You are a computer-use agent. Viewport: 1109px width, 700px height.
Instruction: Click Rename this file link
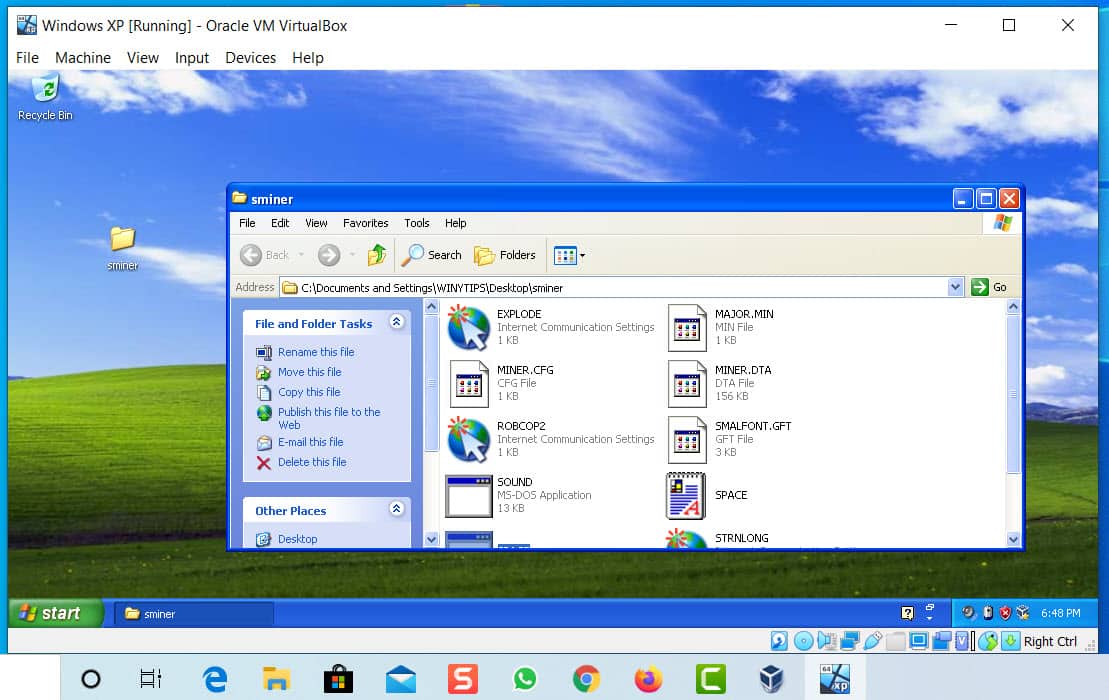coord(315,351)
